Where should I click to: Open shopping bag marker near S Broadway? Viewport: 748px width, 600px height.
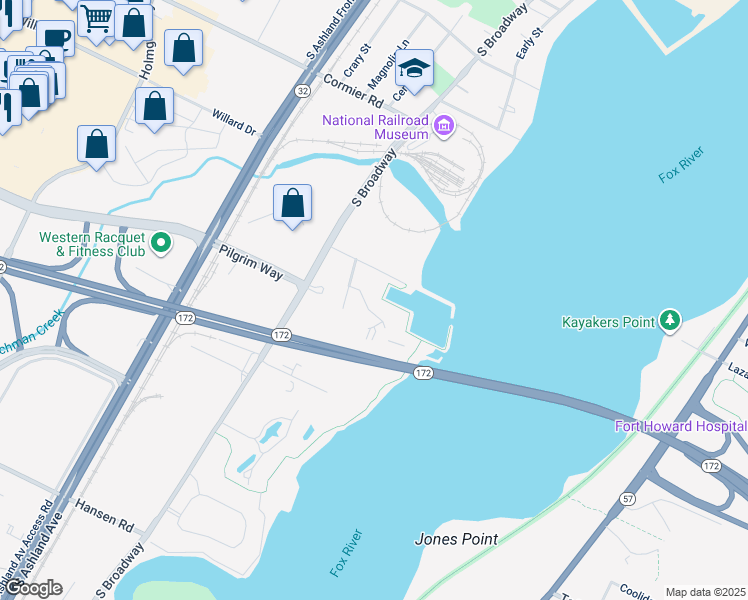292,206
